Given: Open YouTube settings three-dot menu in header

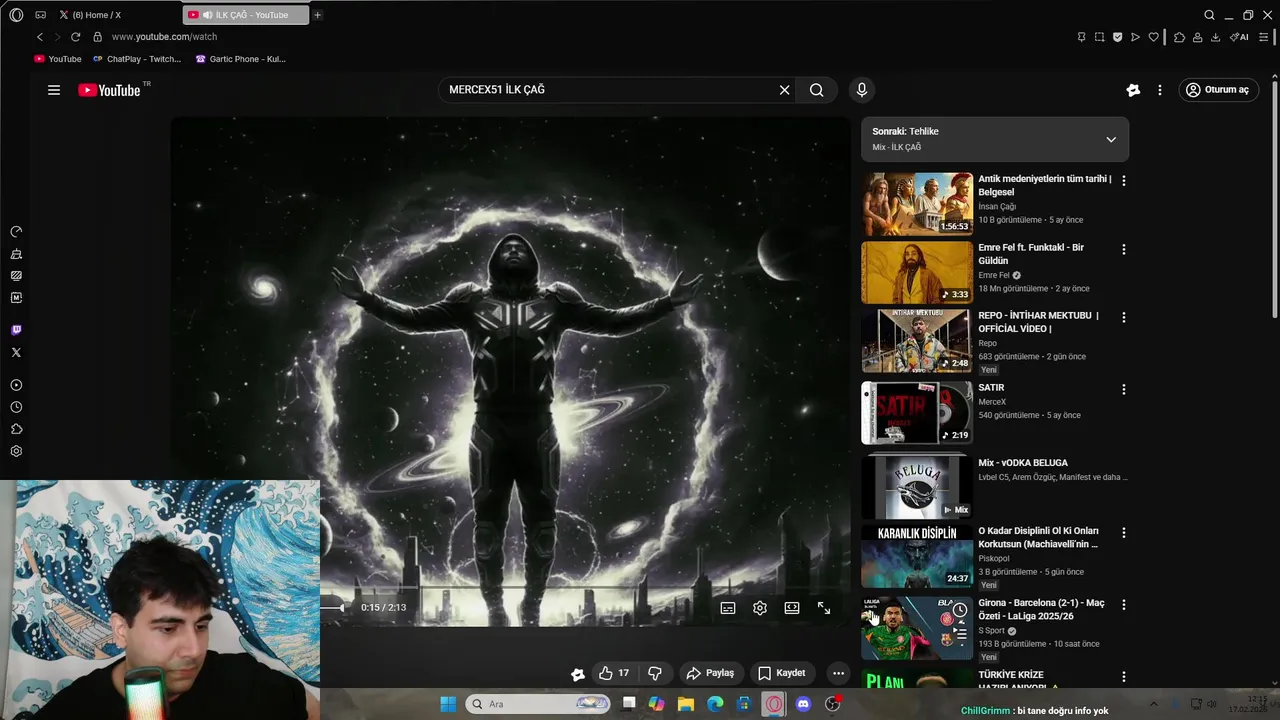Looking at the screenshot, I should pyautogui.click(x=1160, y=90).
